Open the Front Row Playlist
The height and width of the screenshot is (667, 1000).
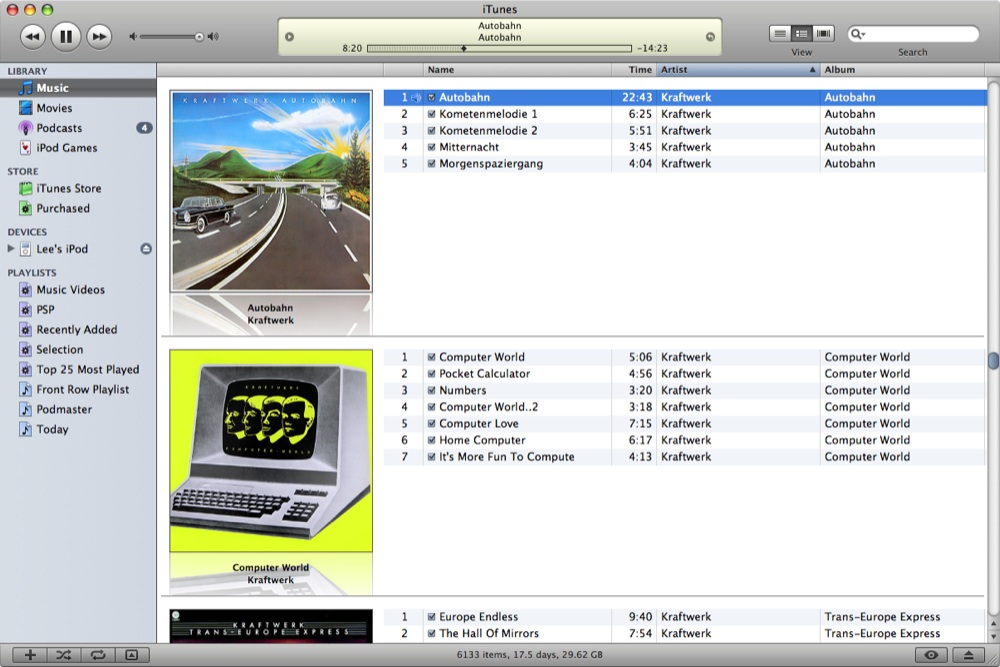coord(78,389)
